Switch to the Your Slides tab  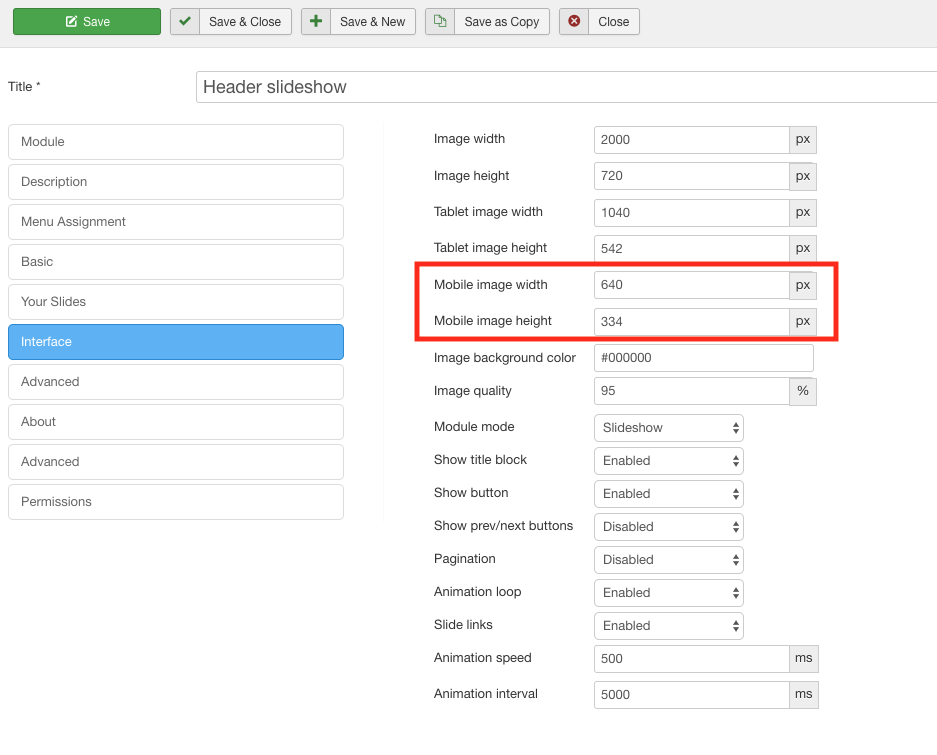point(176,302)
